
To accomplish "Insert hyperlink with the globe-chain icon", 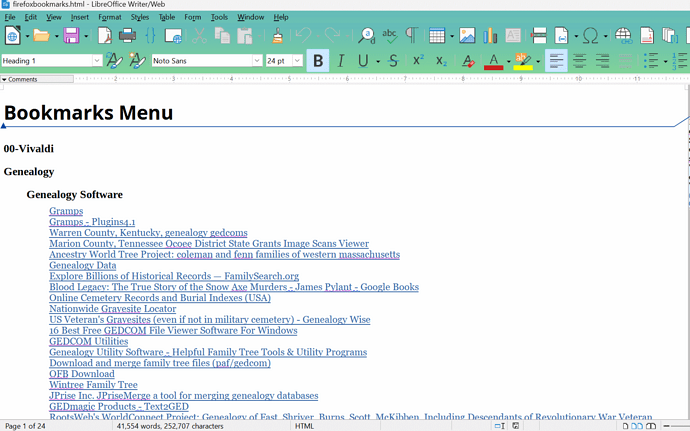I will point(624,36).
